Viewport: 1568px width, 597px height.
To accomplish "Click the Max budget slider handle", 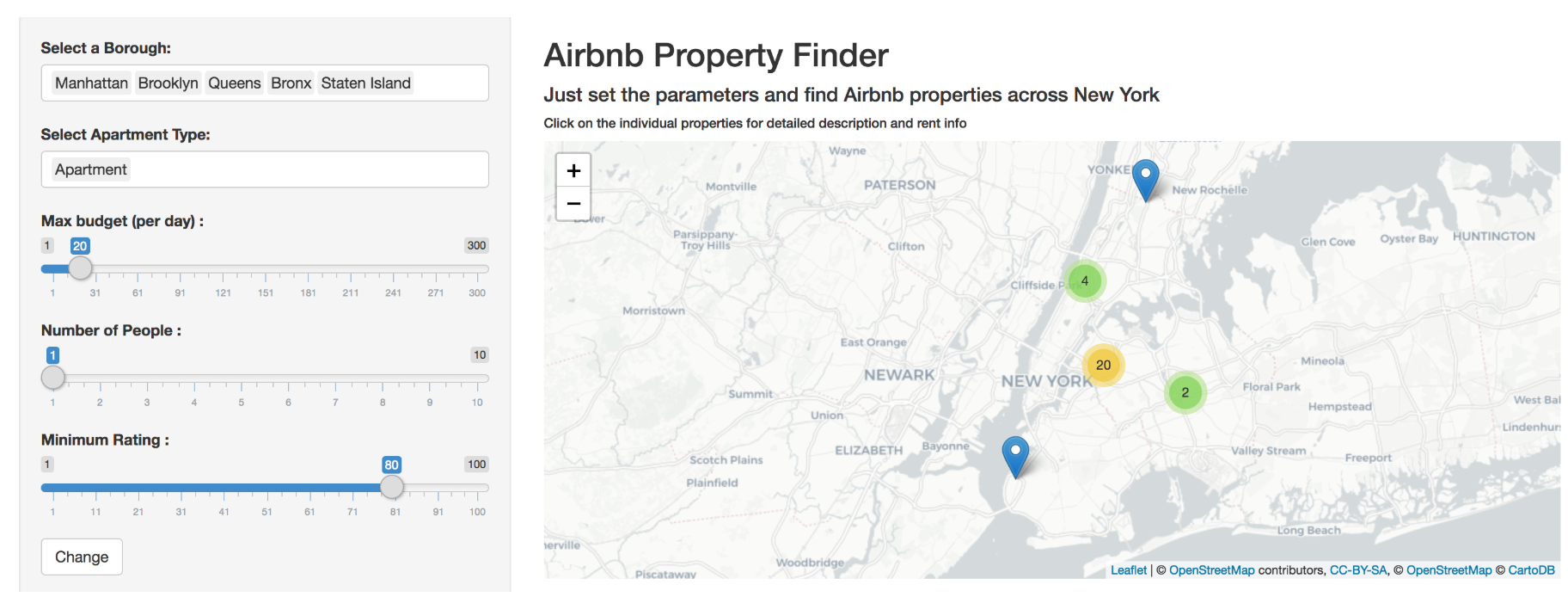I will coord(80,268).
